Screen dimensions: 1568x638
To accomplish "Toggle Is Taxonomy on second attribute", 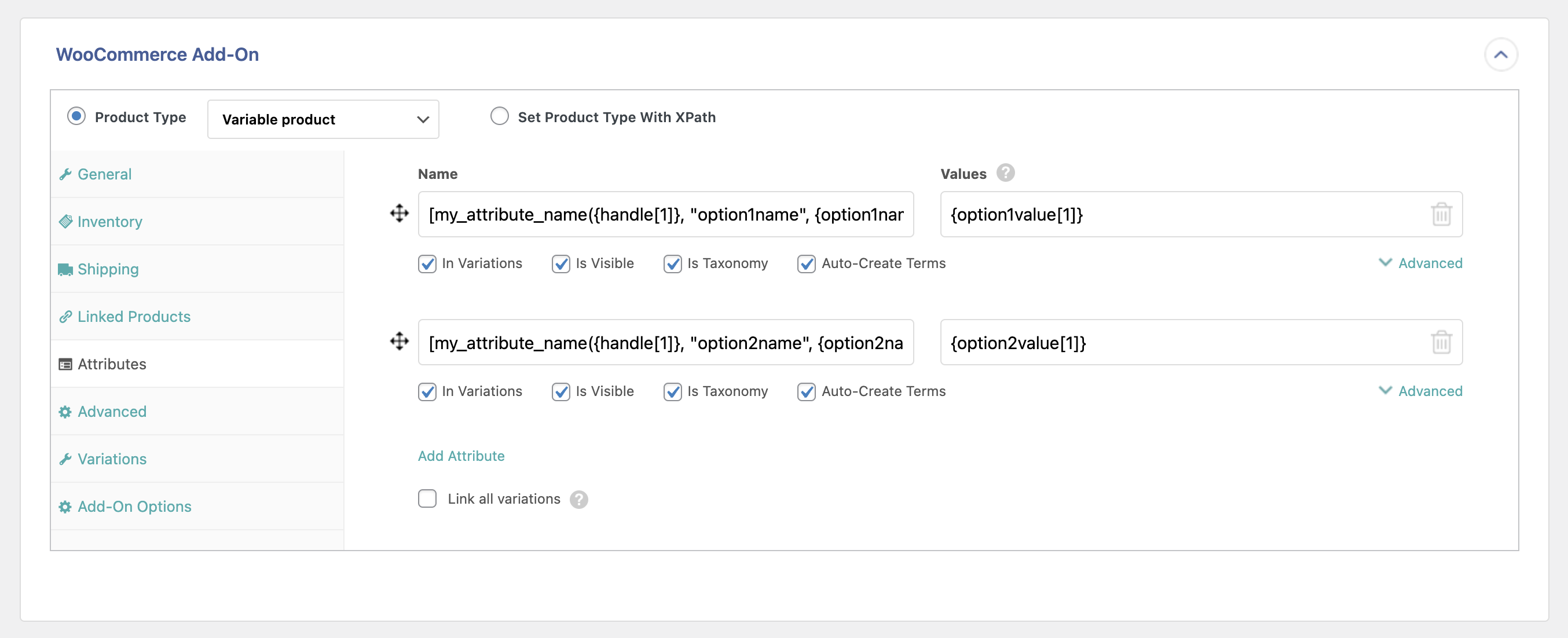I will point(672,391).
